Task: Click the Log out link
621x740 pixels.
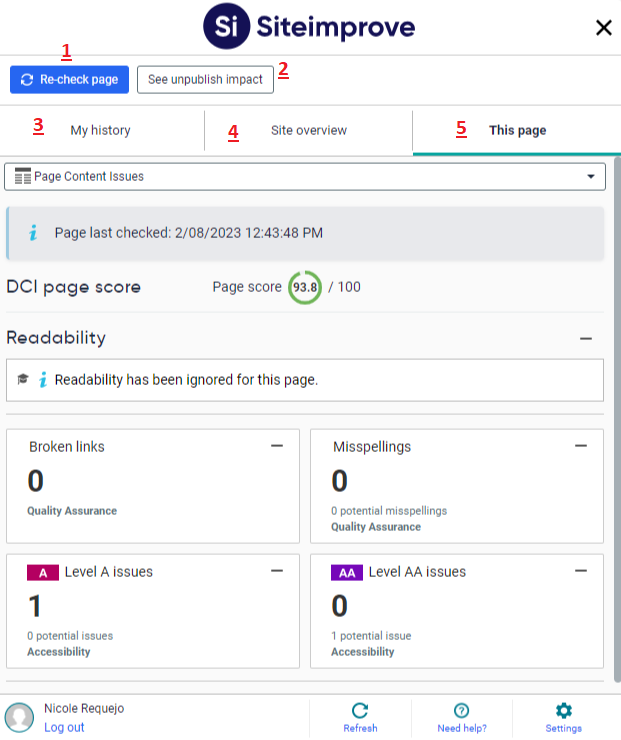Action: 64,727
